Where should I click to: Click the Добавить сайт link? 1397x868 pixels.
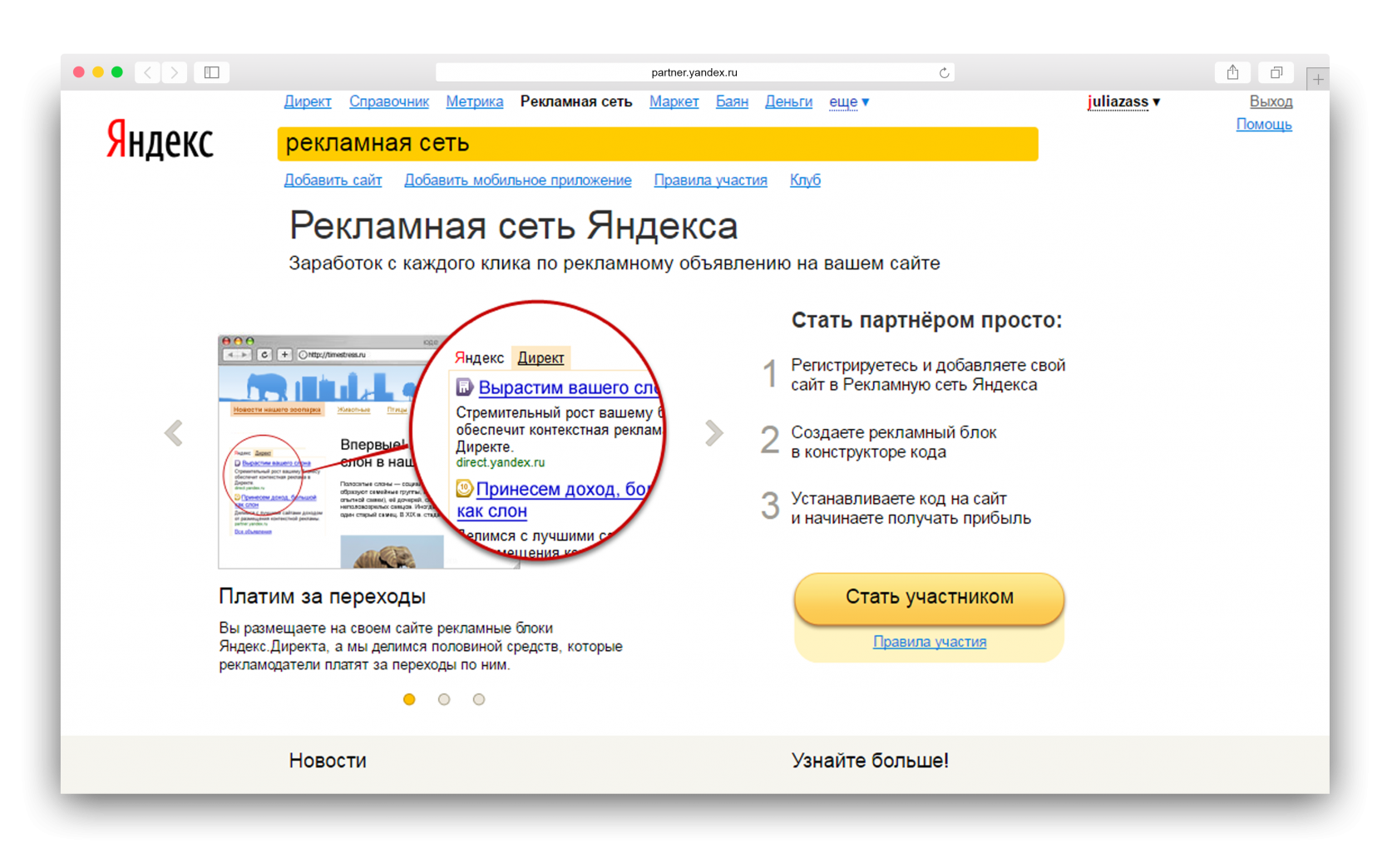pyautogui.click(x=333, y=180)
